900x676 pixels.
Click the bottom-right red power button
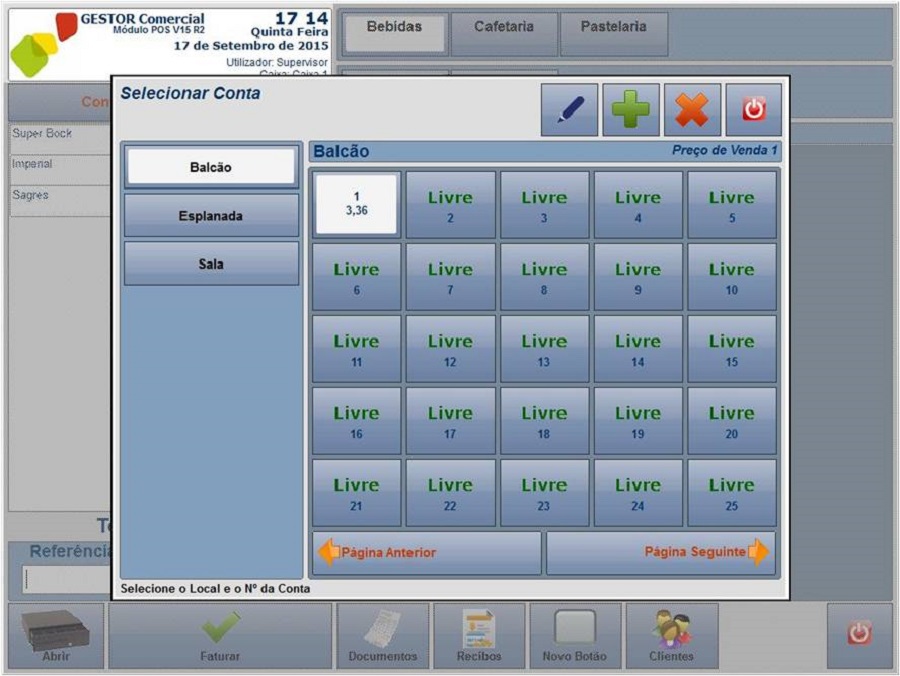point(859,633)
